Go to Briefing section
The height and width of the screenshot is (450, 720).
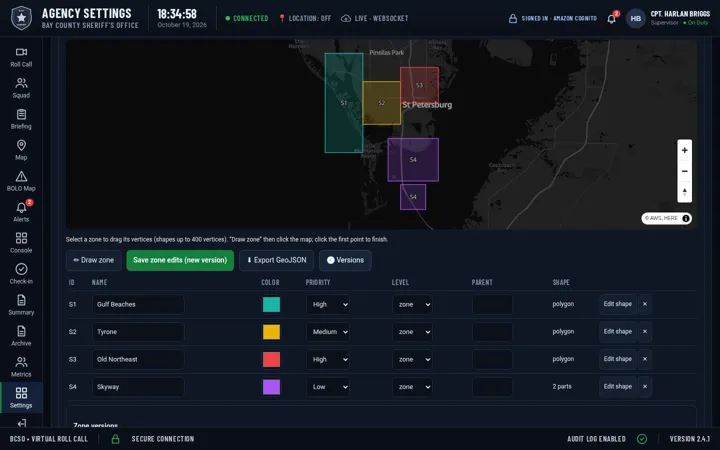tap(21, 119)
